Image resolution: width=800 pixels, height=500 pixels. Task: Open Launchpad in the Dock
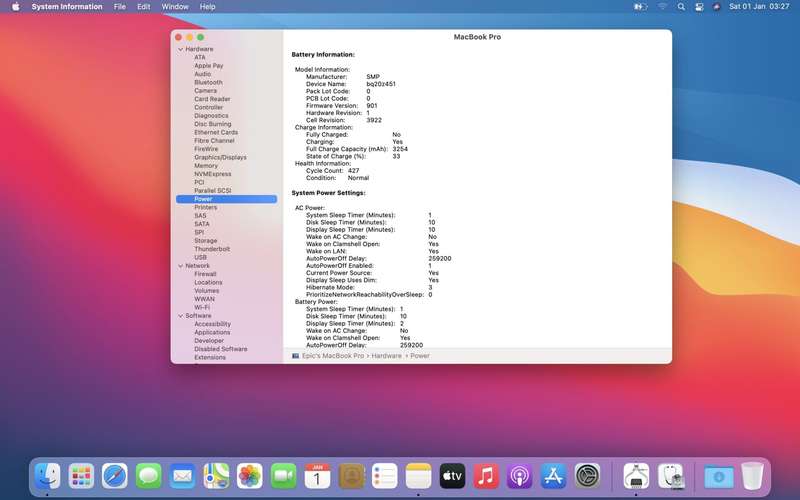click(81, 476)
